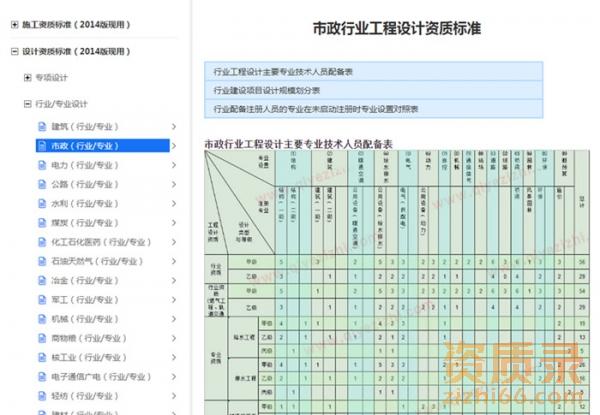Click the arrow chevron next to 机械（行业/专业）
The height and width of the screenshot is (415, 600).
[174, 320]
